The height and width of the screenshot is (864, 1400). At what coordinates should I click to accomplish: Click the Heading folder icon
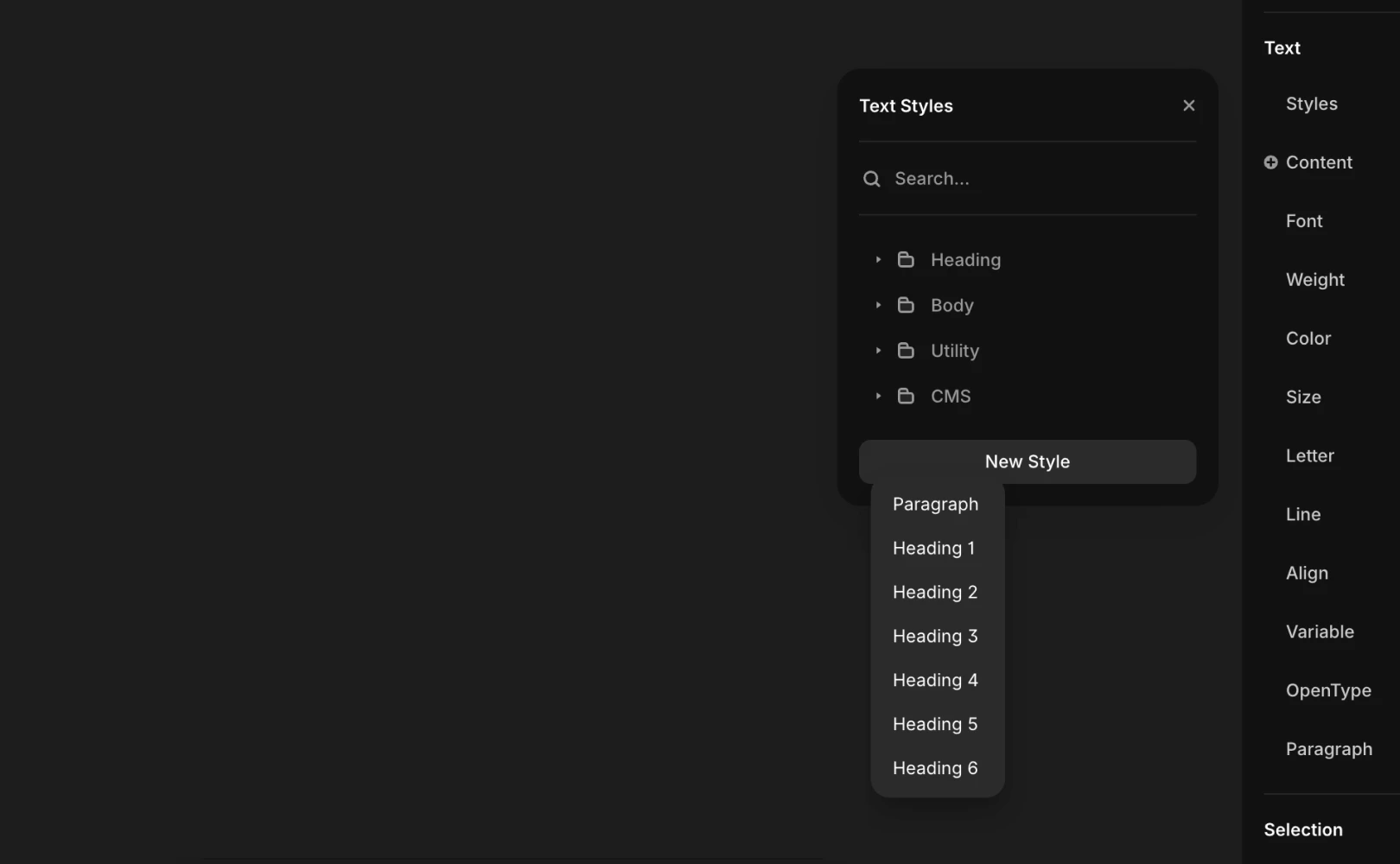[x=906, y=259]
